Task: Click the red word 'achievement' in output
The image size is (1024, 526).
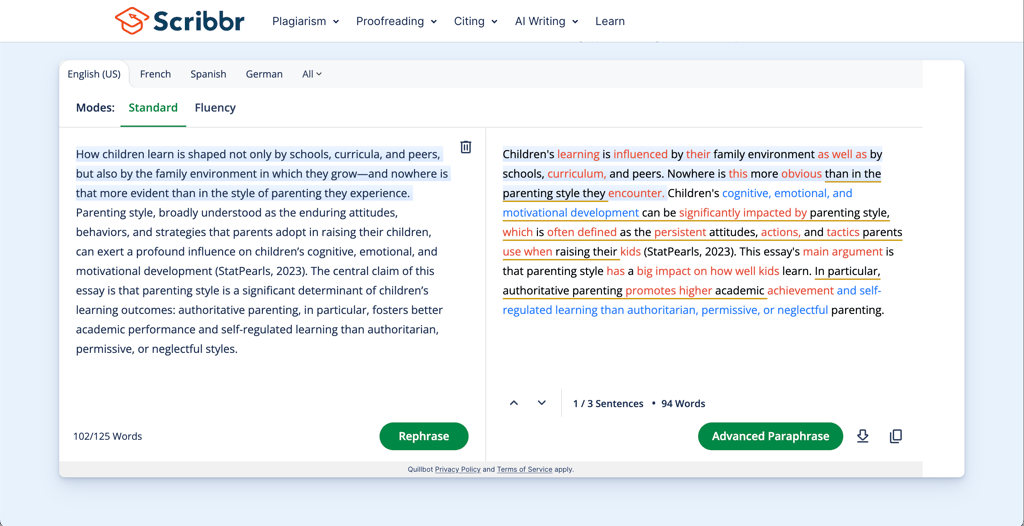Action: pyautogui.click(x=801, y=291)
